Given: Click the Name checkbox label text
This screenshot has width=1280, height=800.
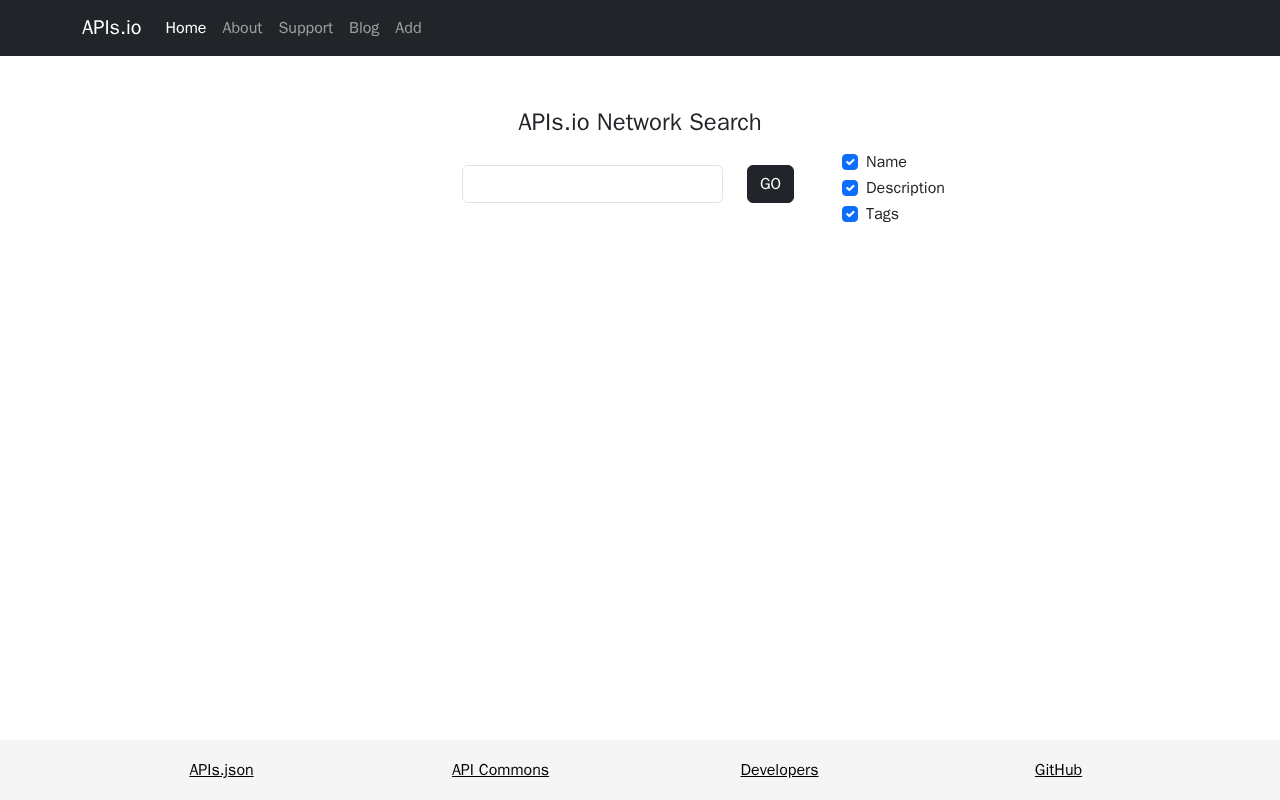Looking at the screenshot, I should [886, 162].
